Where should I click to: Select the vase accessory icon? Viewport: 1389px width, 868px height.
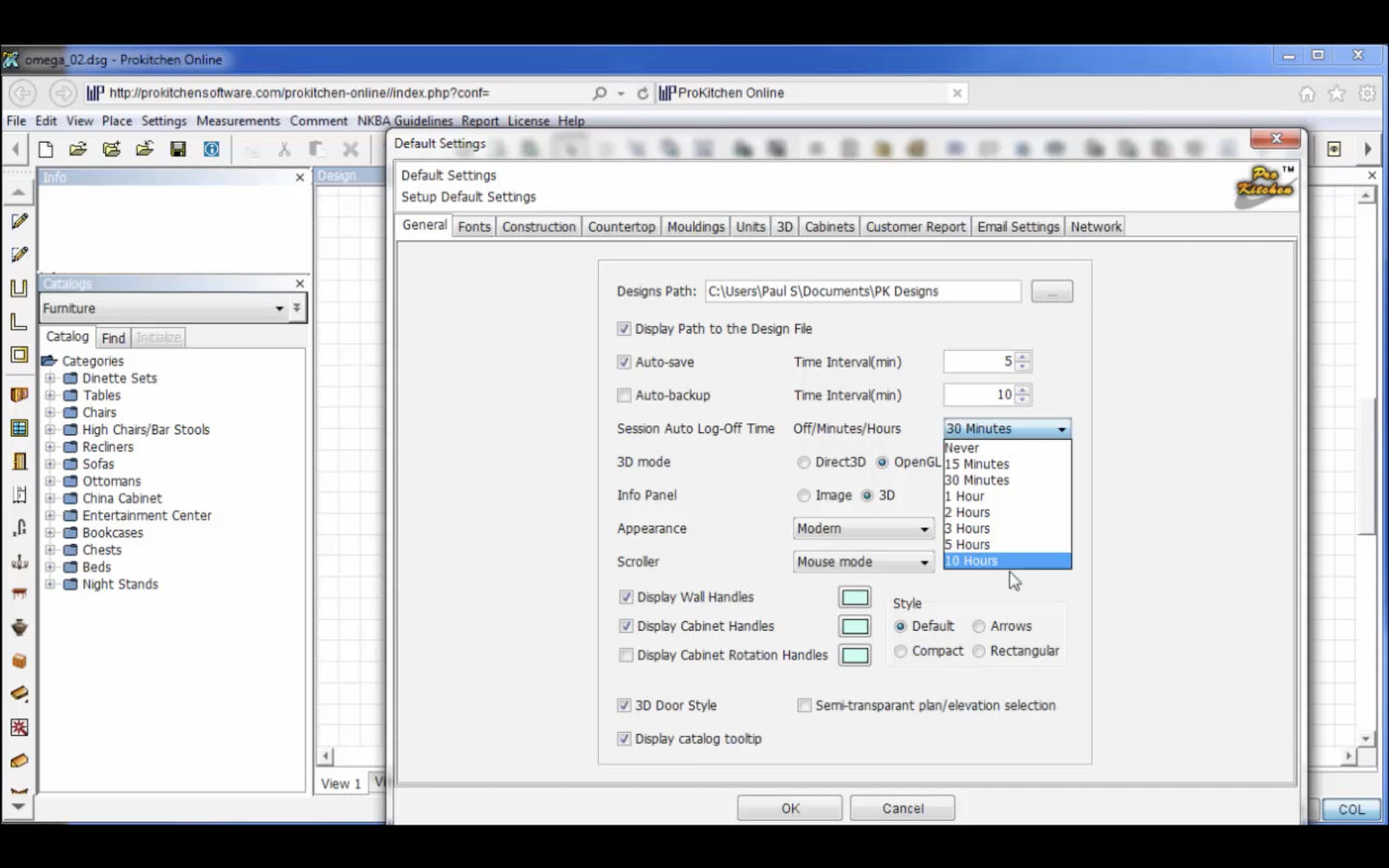click(x=18, y=628)
